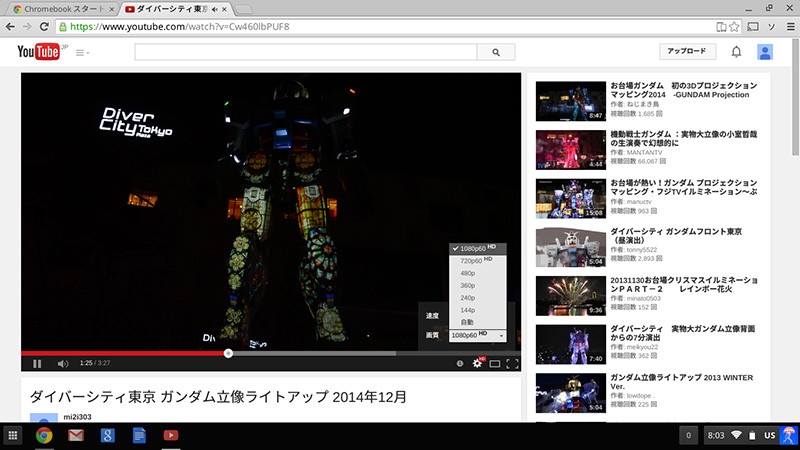Viewport: 800px width, 450px height.
Task: Mute the video volume
Action: click(63, 363)
